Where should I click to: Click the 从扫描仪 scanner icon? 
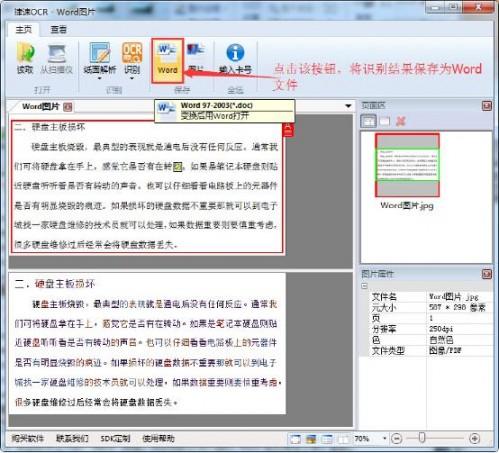point(57,53)
